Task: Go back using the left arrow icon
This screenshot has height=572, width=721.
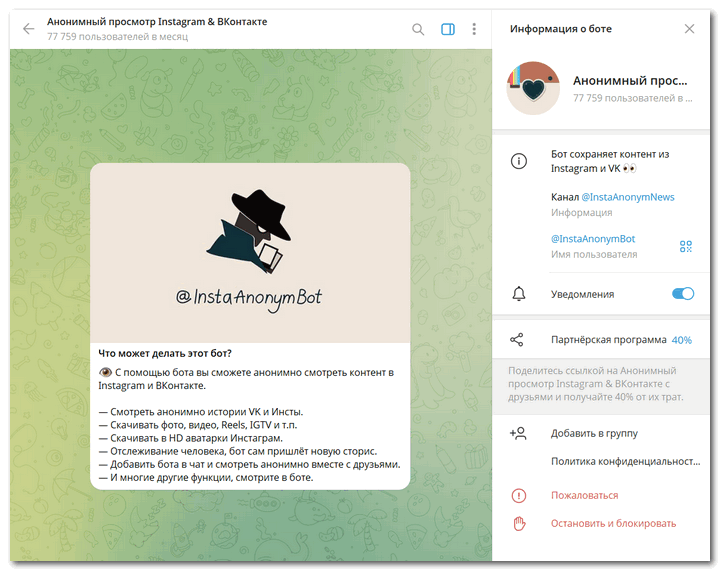Action: point(29,29)
